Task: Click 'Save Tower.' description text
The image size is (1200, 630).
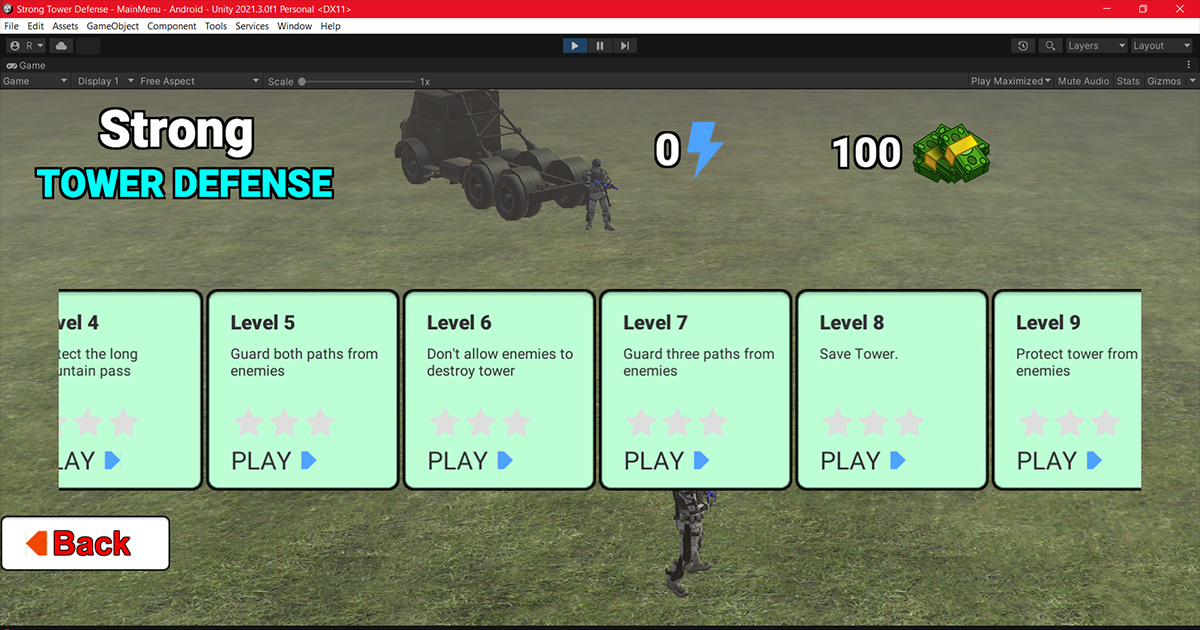Action: (859, 354)
